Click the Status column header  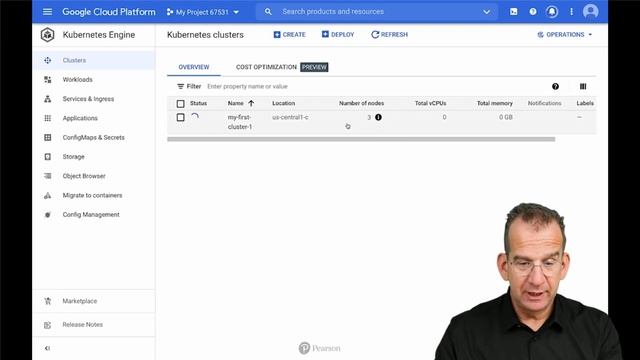click(x=198, y=104)
